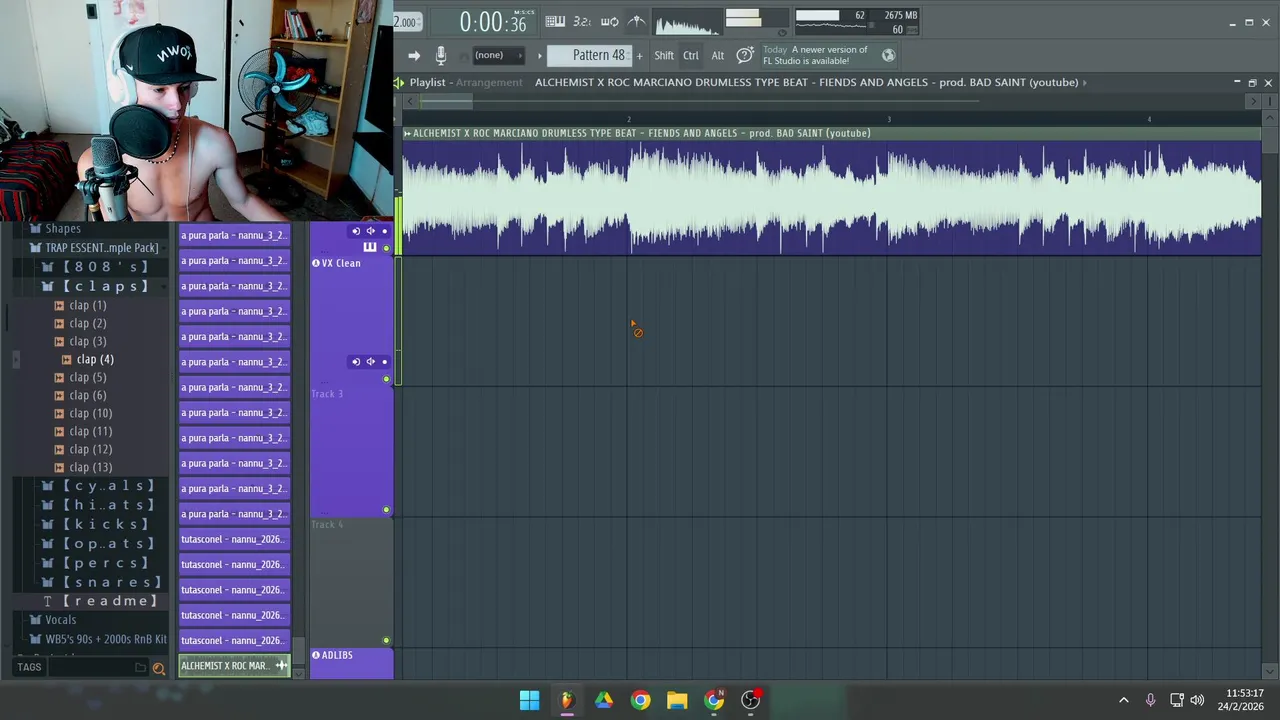Toggle Alt key indicator button
The height and width of the screenshot is (720, 1280).
717,56
